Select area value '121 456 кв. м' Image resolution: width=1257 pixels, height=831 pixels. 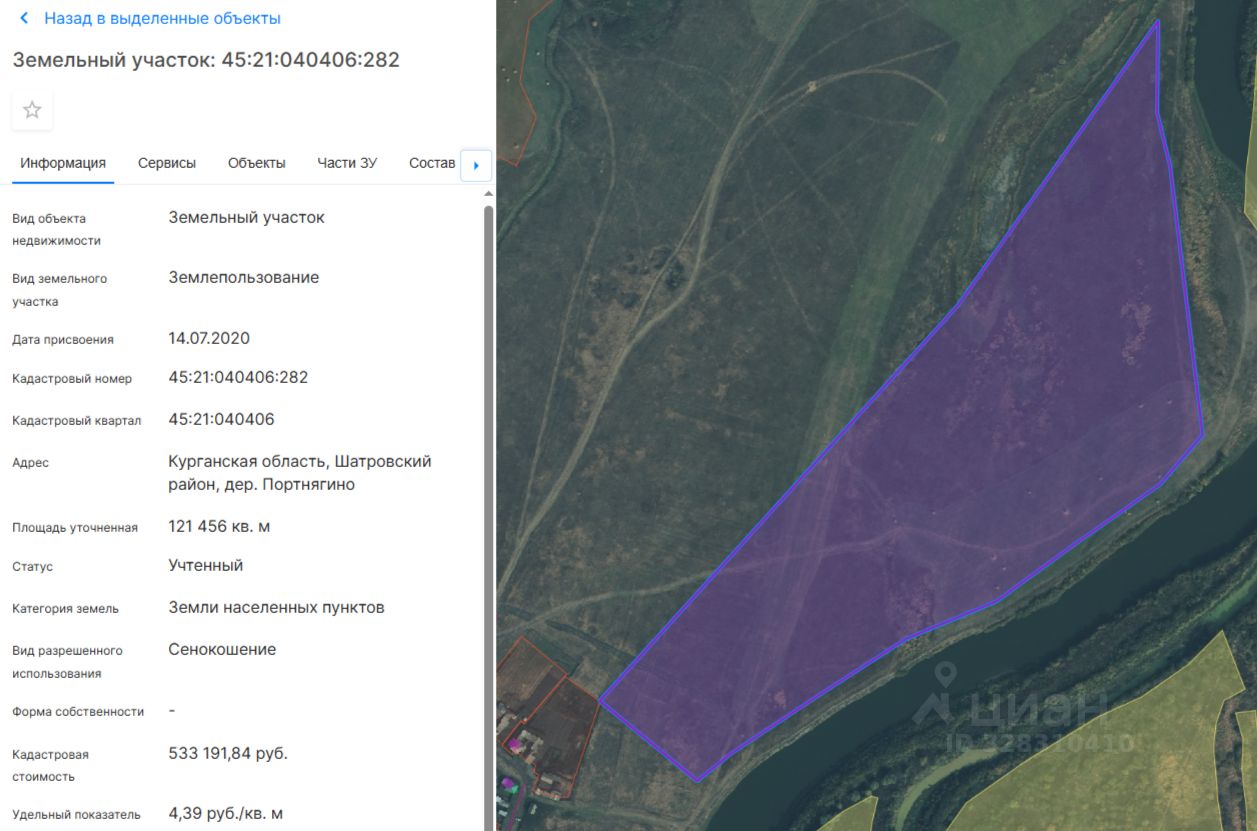click(219, 526)
